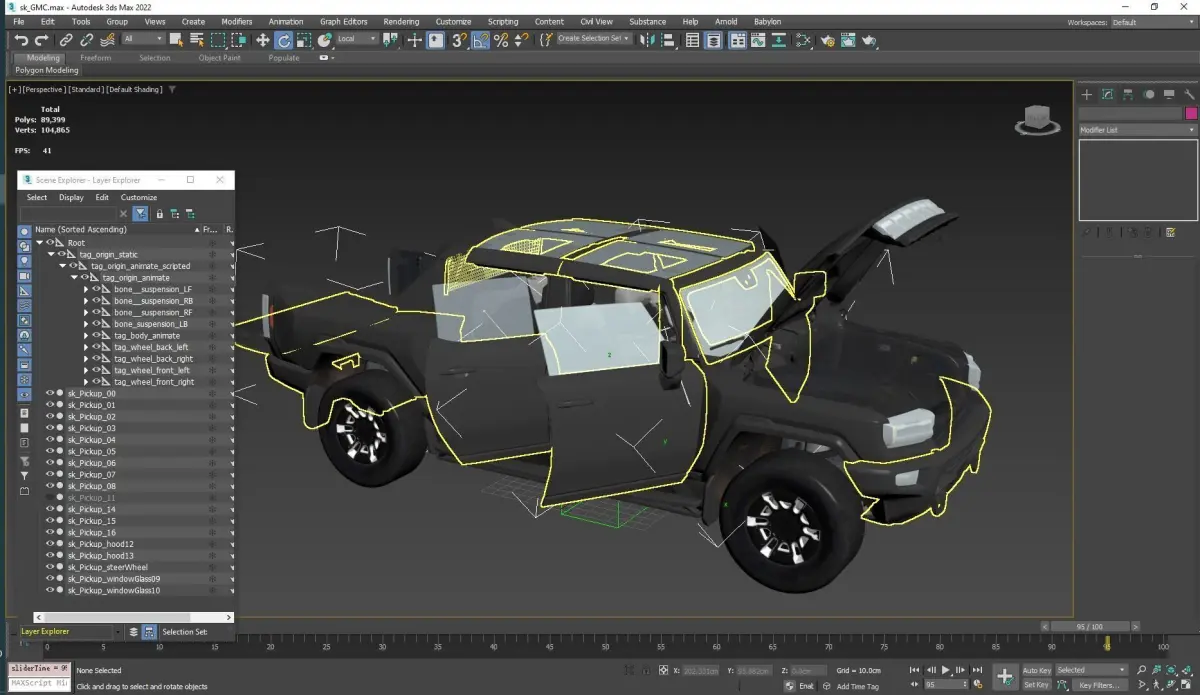
Task: Click the pink object color swatch
Action: pyautogui.click(x=1191, y=114)
